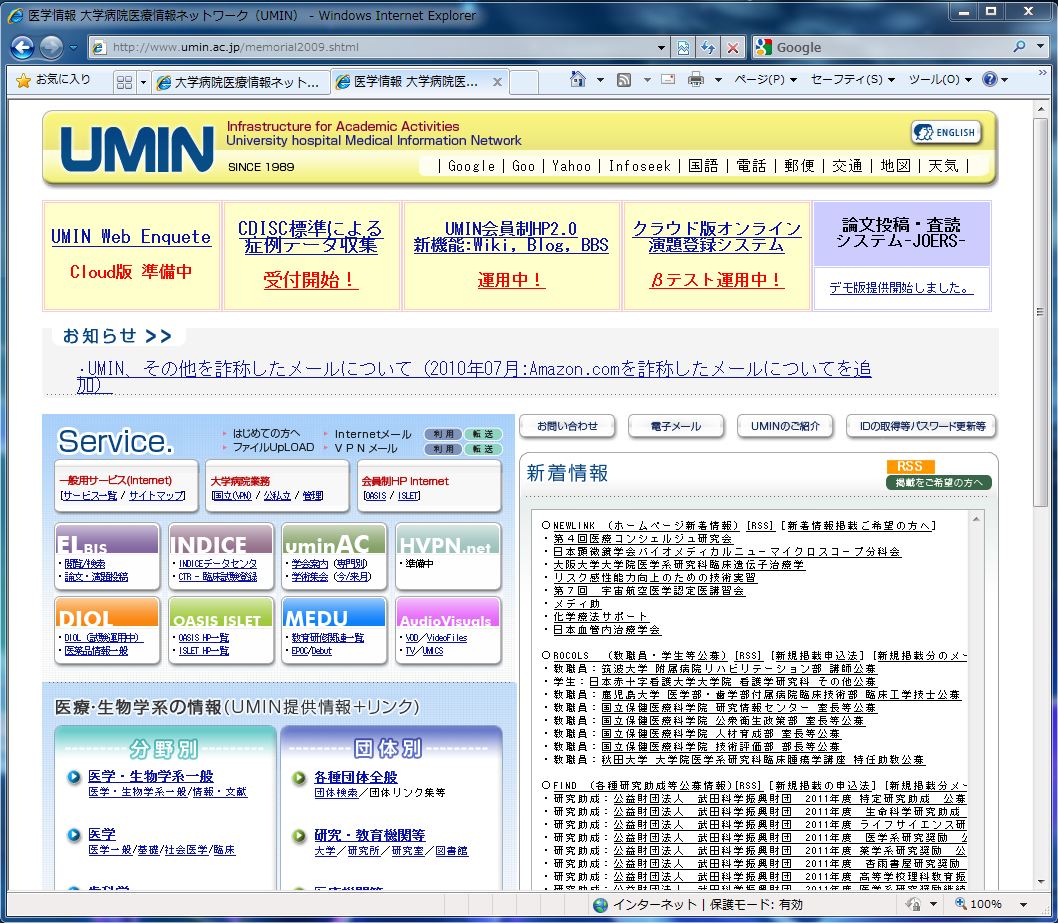1058x923 pixels.
Task: Open the ツール(O) tools menu
Action: [x=940, y=80]
